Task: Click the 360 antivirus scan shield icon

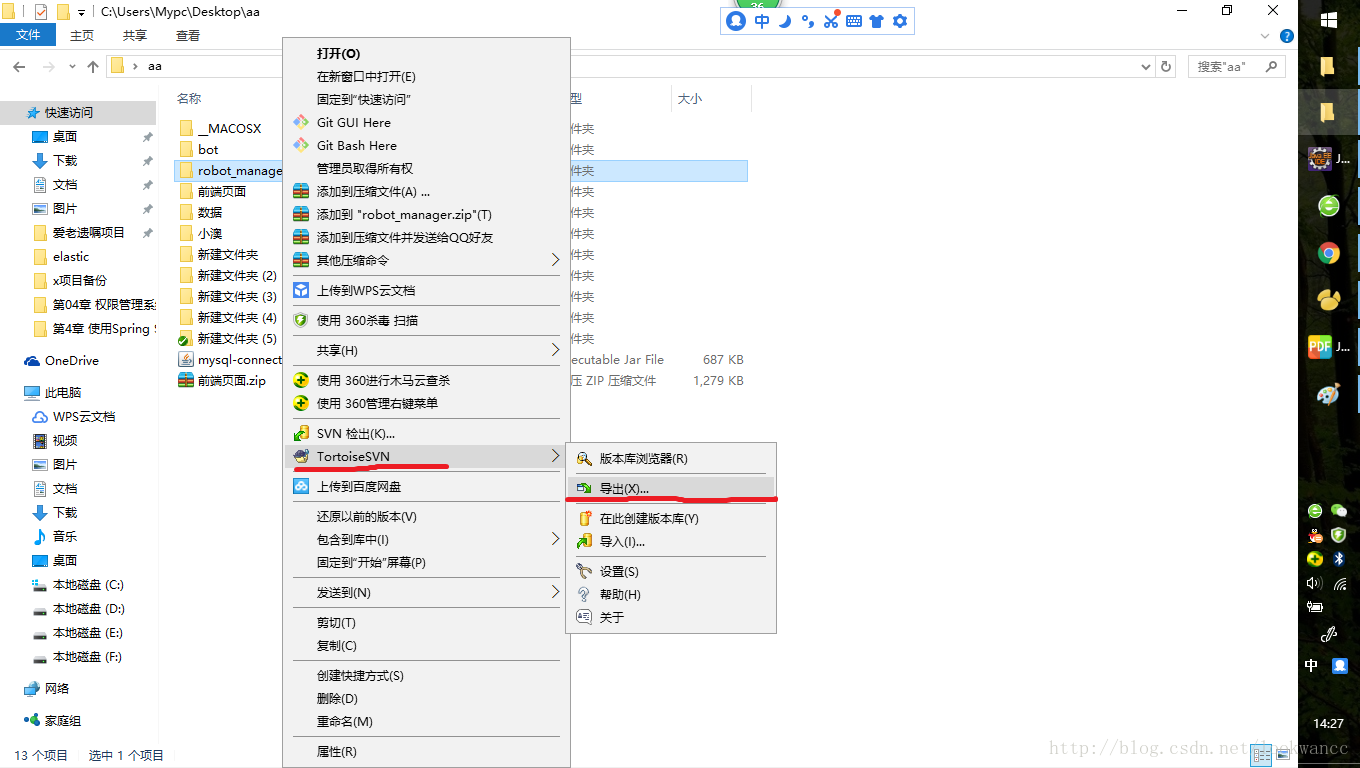Action: (301, 320)
